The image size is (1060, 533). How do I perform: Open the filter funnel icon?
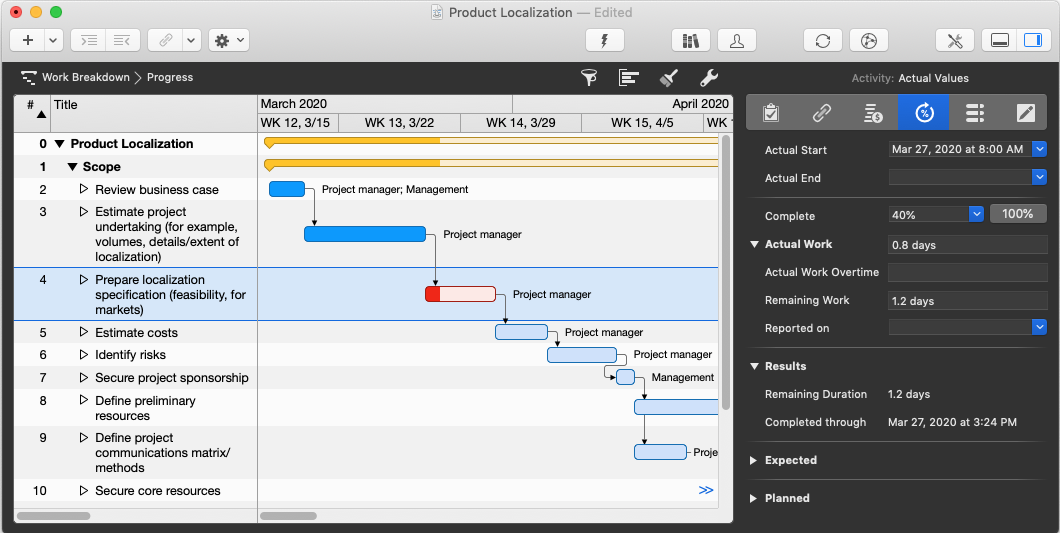pyautogui.click(x=590, y=78)
